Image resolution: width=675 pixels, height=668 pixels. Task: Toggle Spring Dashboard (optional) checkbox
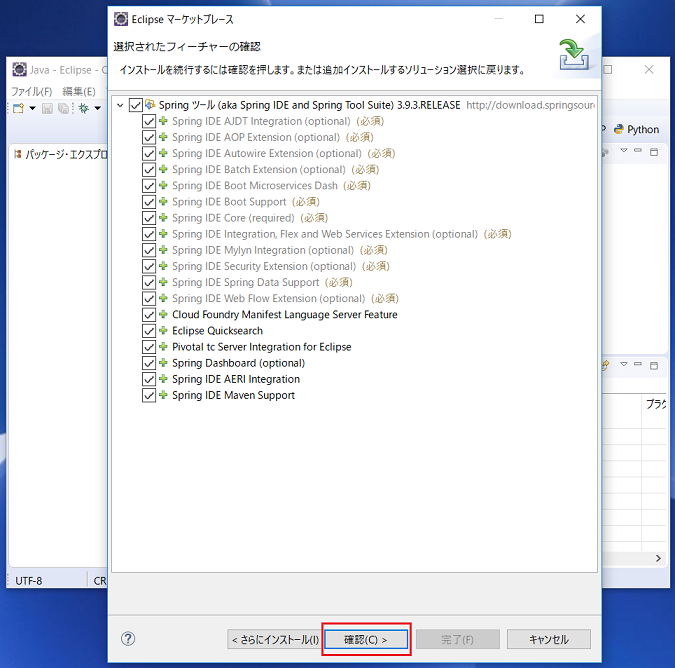click(x=149, y=363)
